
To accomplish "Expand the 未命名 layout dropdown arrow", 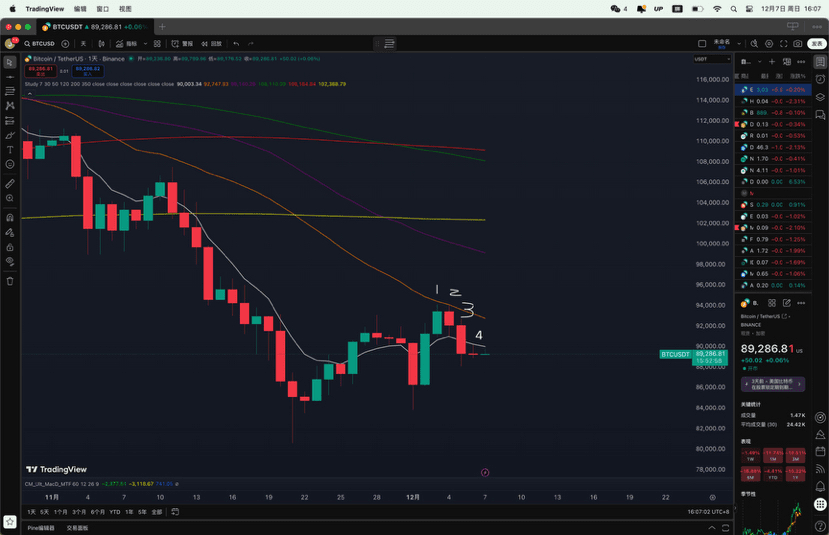I will (x=739, y=44).
